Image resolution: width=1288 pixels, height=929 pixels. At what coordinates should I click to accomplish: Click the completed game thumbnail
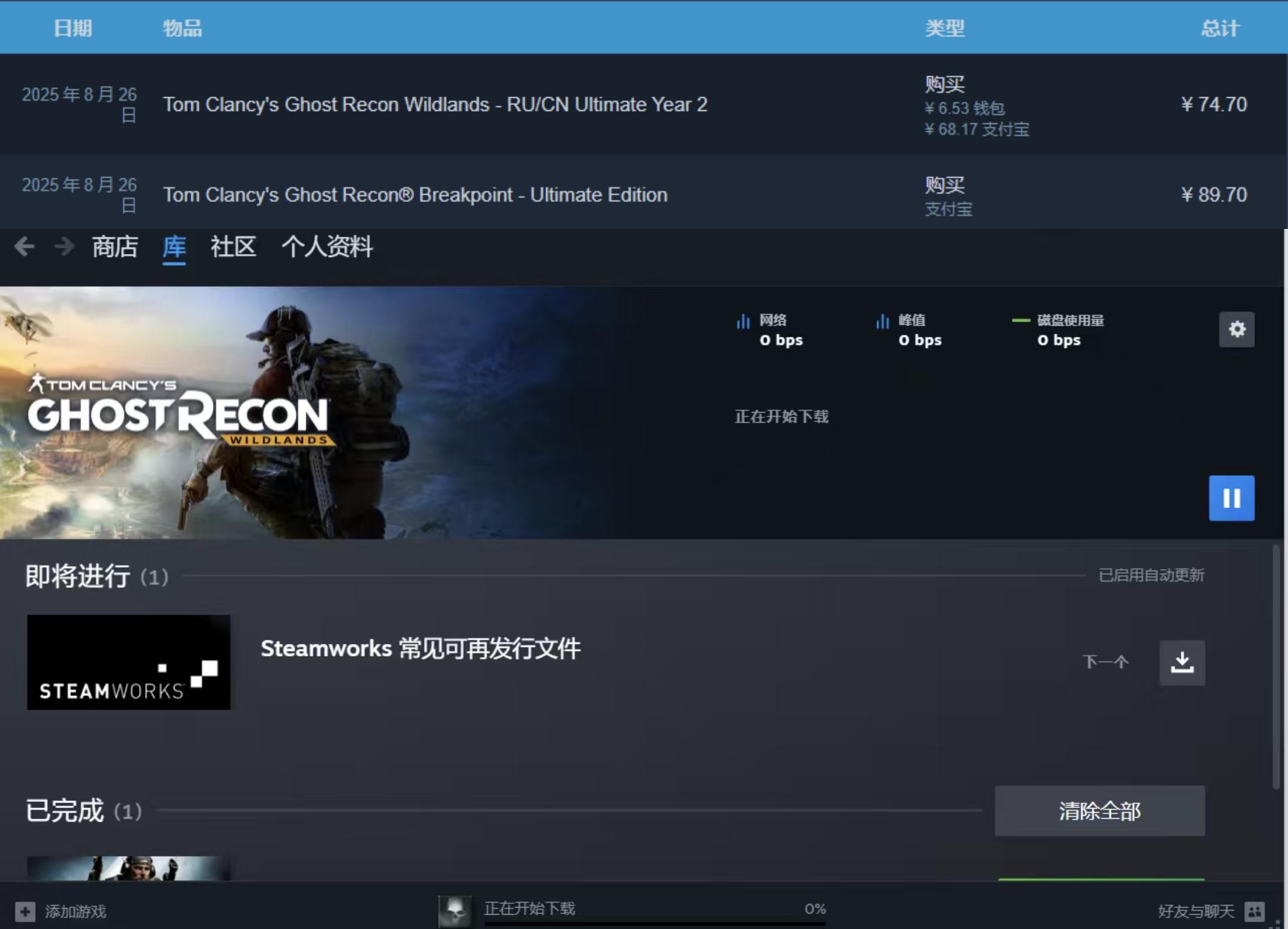click(129, 868)
